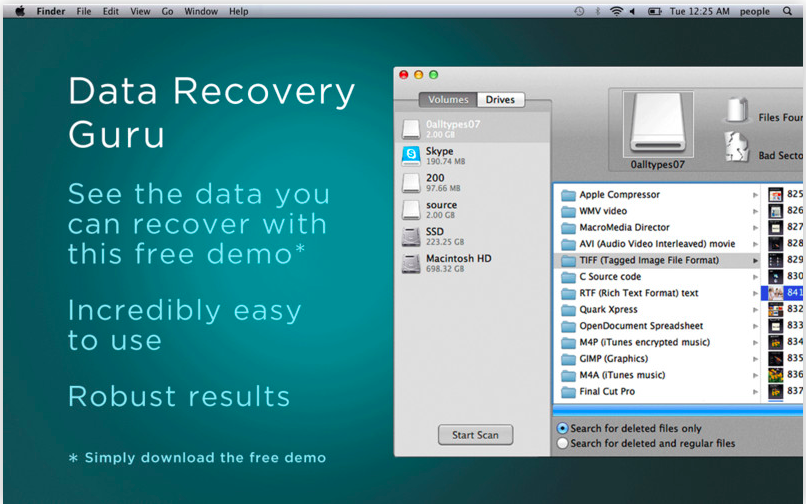Select M4P (iTunes encrypted music) row
The height and width of the screenshot is (504, 806).
[x=657, y=343]
